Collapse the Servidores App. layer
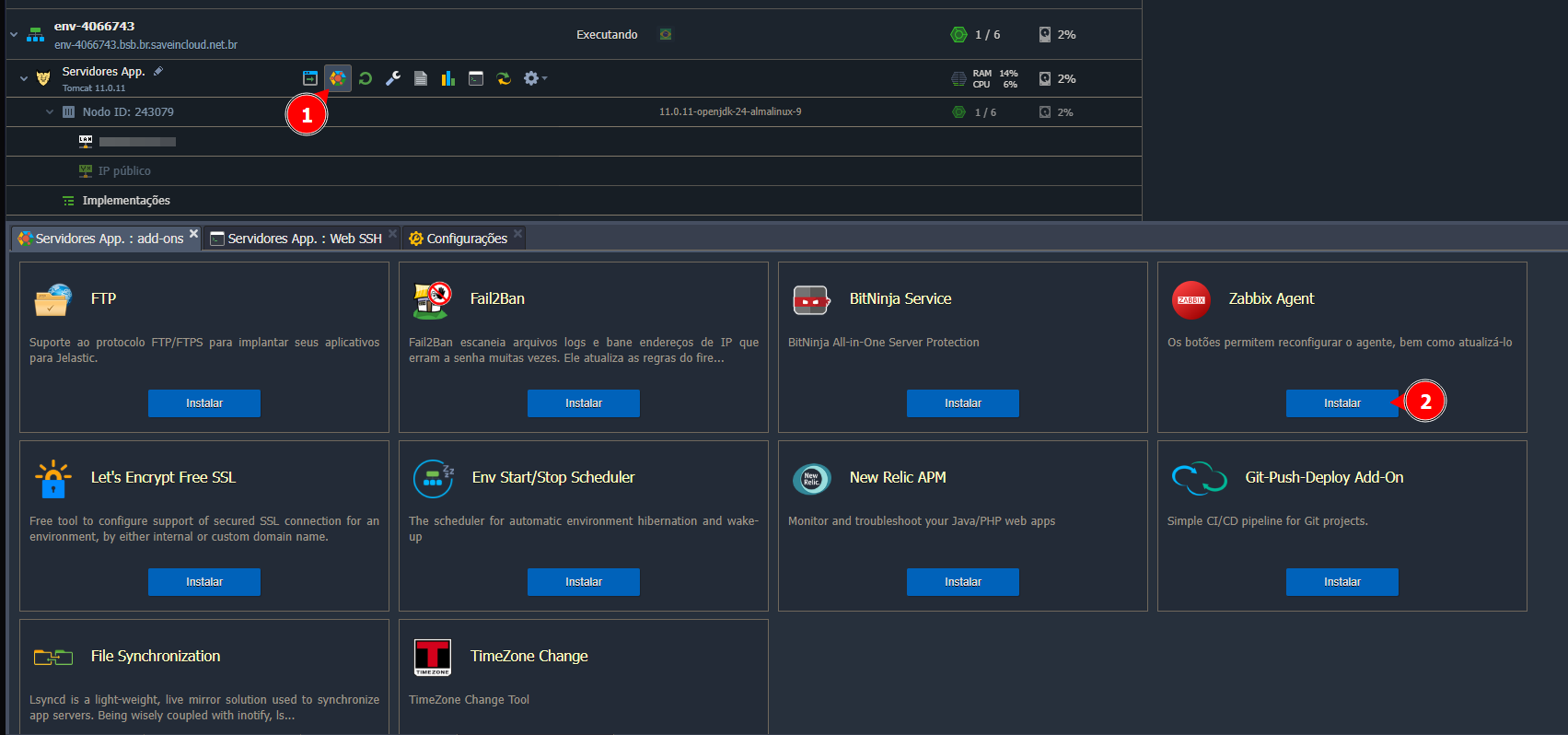This screenshot has width=1568, height=735. [x=24, y=79]
